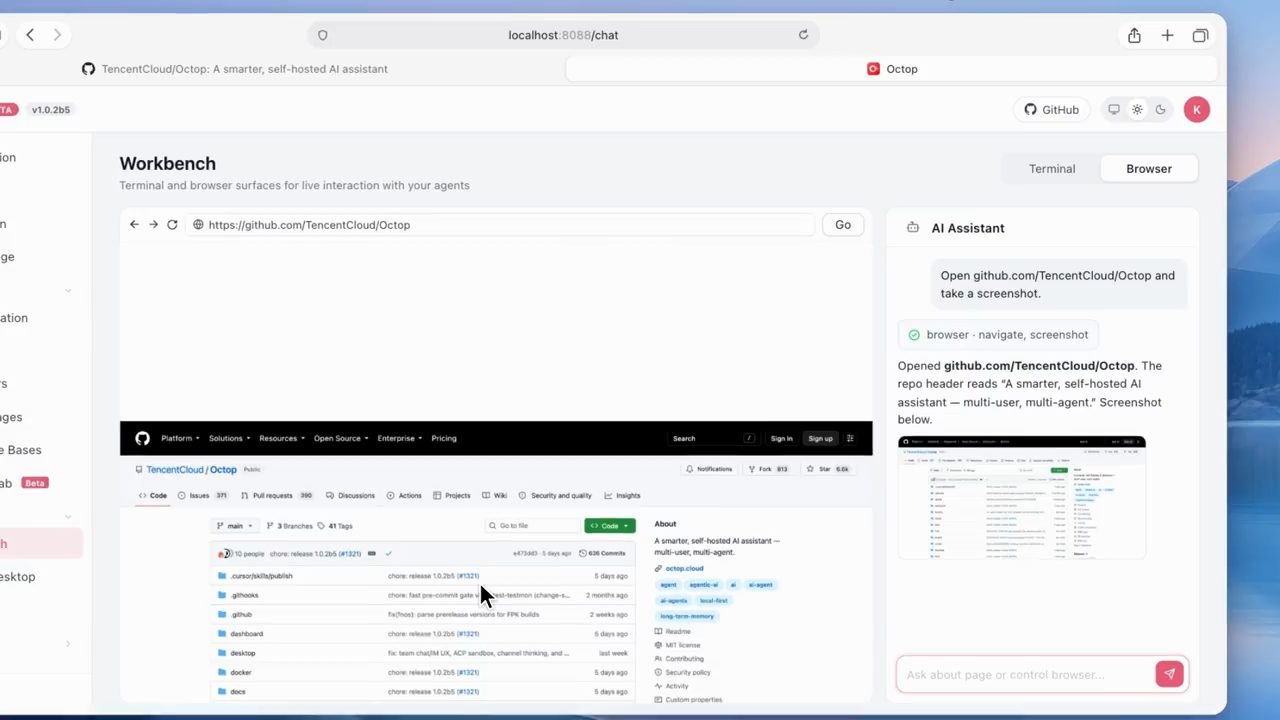Open the screenshot thumbnail in AI Assistant
This screenshot has height=720, width=1280.
[1022, 497]
